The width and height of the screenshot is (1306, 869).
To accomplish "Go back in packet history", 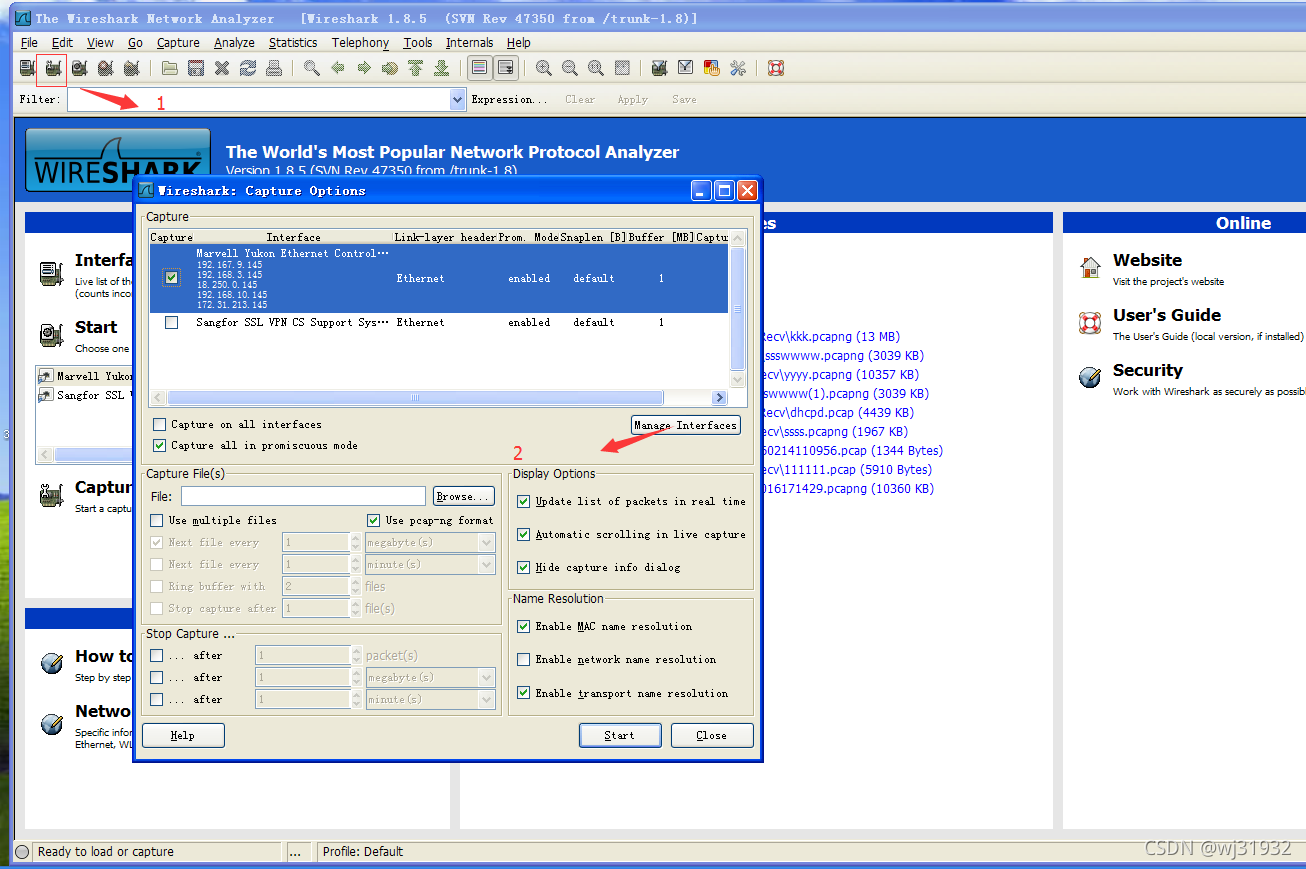I will 338,68.
